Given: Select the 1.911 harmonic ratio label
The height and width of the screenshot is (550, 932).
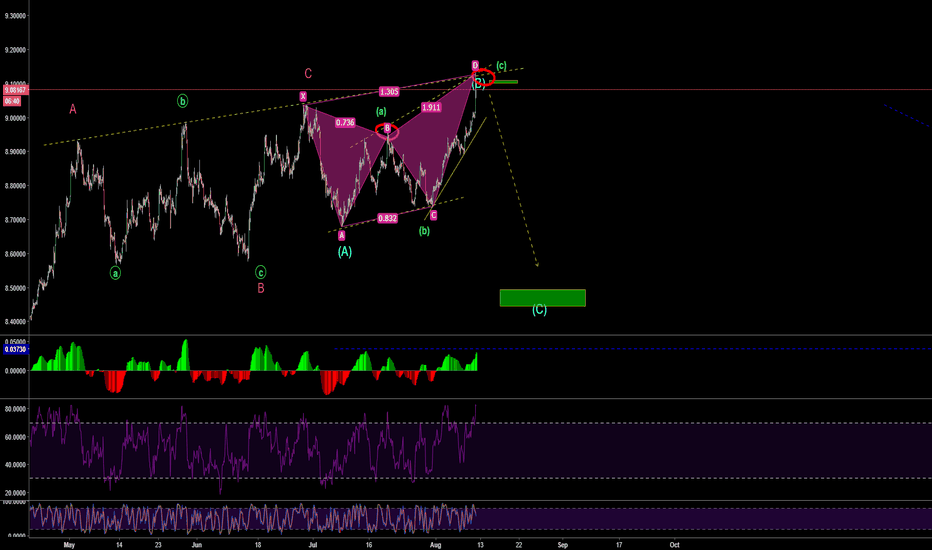Looking at the screenshot, I should pos(431,108).
